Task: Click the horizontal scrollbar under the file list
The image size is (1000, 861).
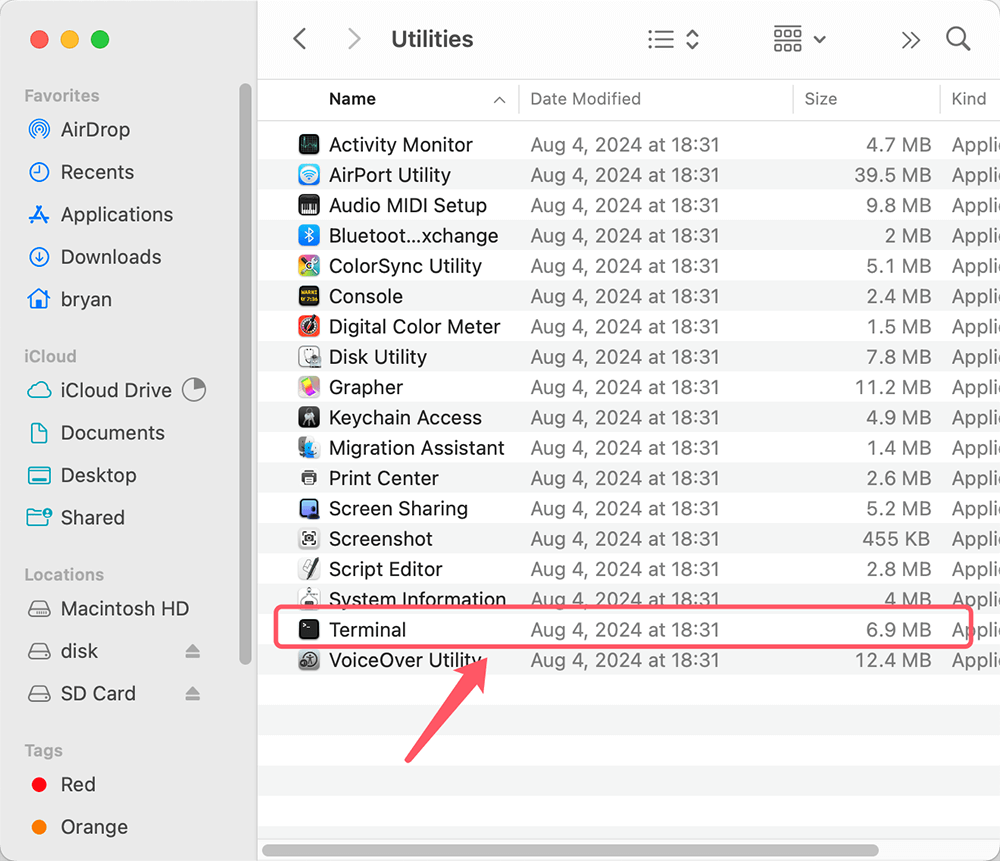Action: click(x=570, y=850)
